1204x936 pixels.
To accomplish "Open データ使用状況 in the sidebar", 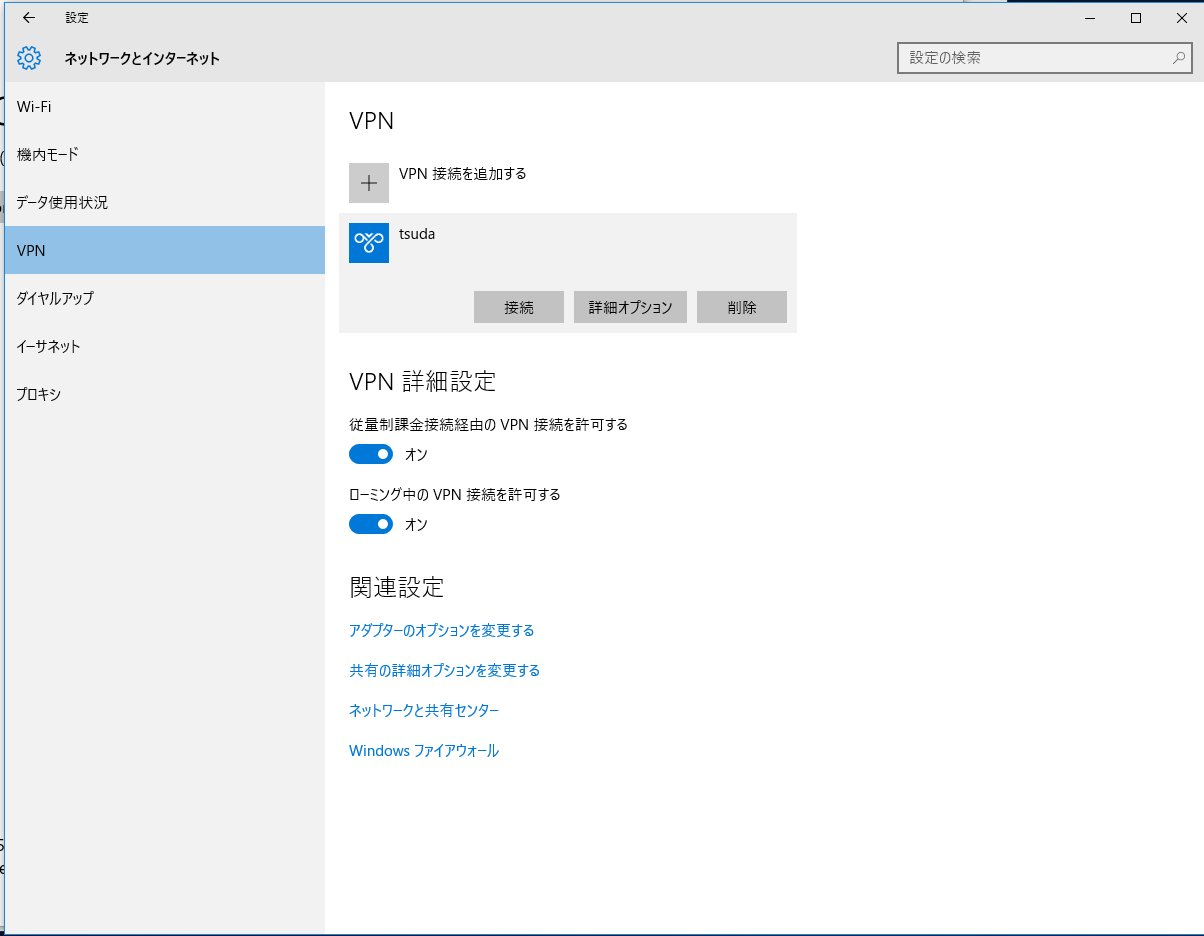I will [62, 203].
